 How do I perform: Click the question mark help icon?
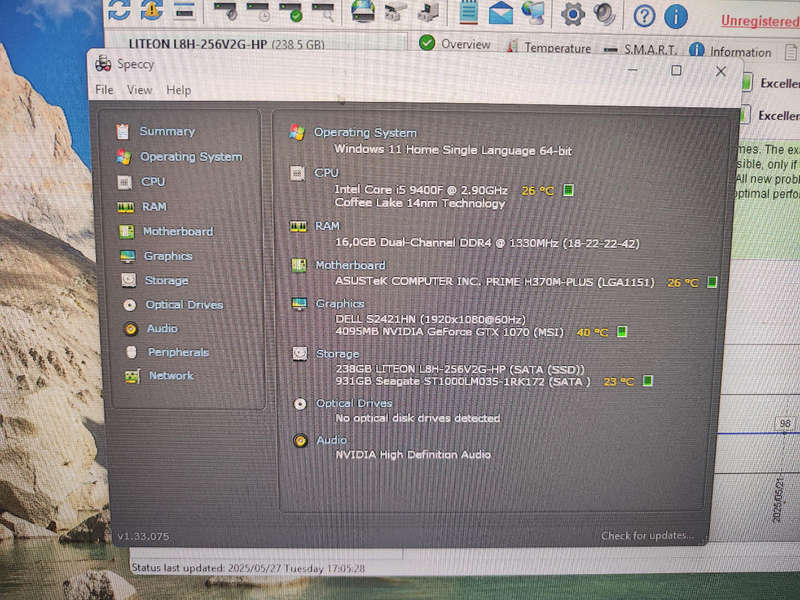(x=644, y=16)
